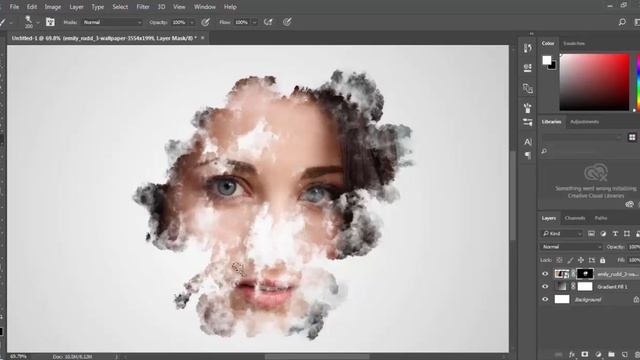The width and height of the screenshot is (640, 360).
Task: Toggle the Brush Settings panel button in options bar
Action: pyautogui.click(x=50, y=22)
